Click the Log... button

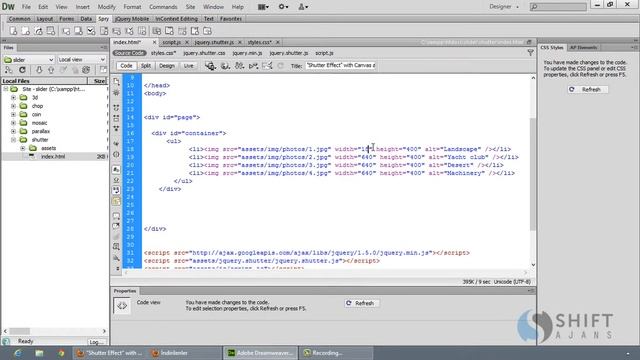coord(97,342)
